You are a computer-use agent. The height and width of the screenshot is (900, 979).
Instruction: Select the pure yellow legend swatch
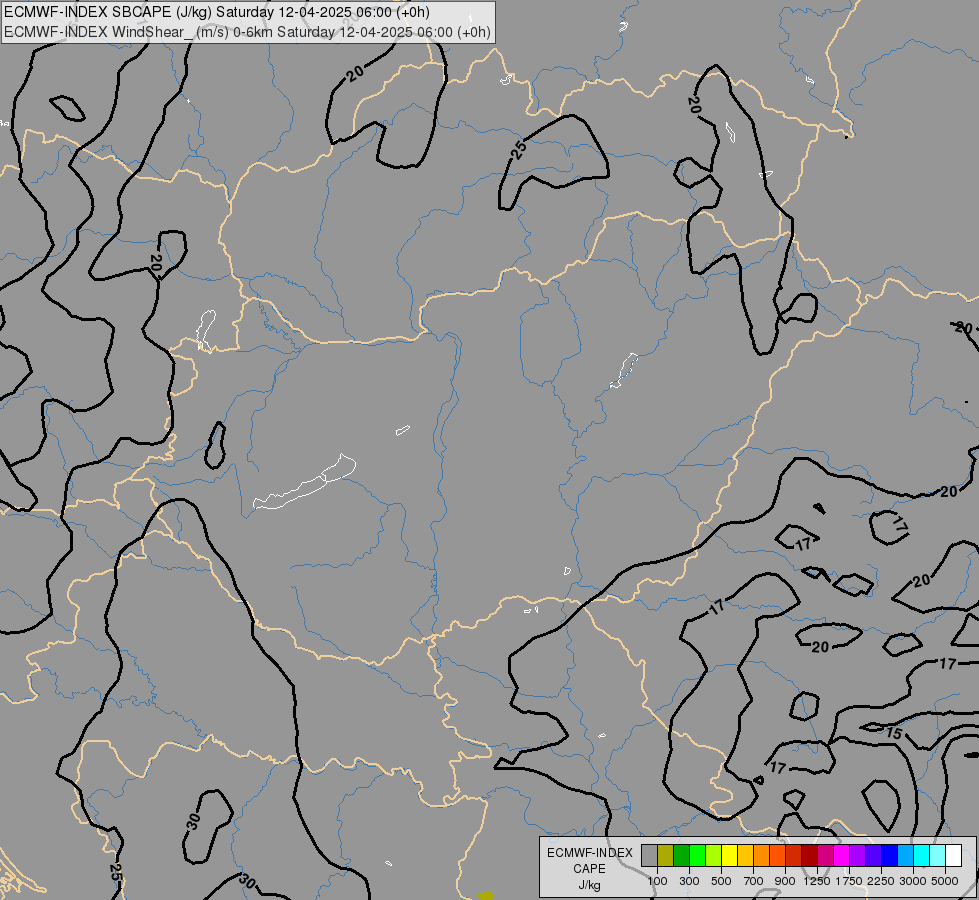[729, 855]
